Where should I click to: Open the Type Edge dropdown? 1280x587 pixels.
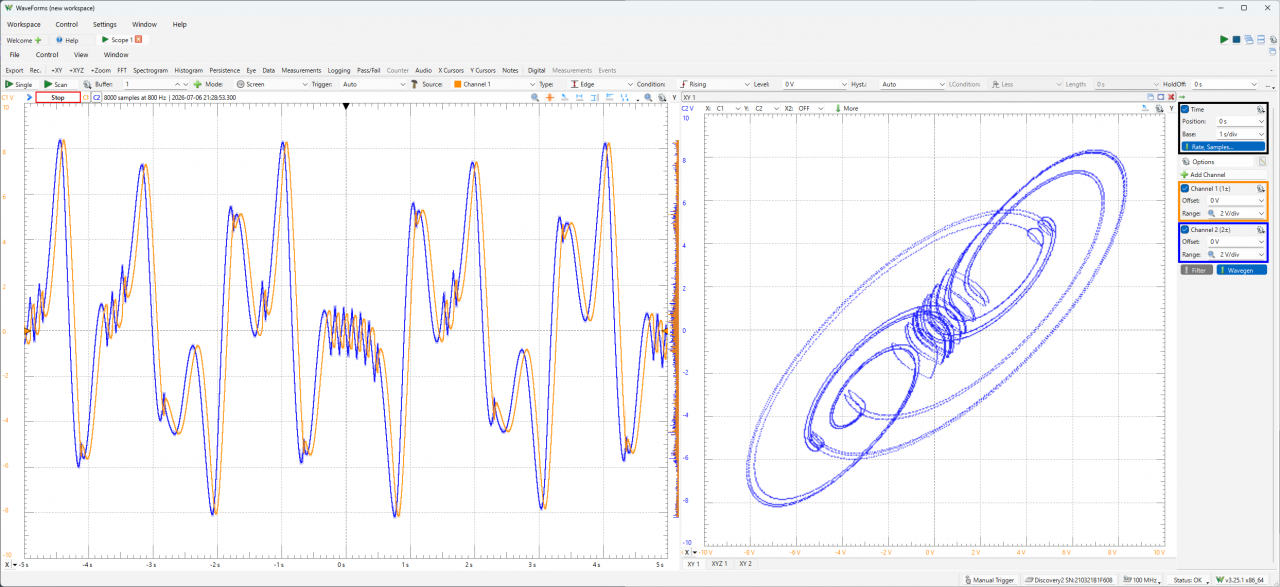point(601,84)
